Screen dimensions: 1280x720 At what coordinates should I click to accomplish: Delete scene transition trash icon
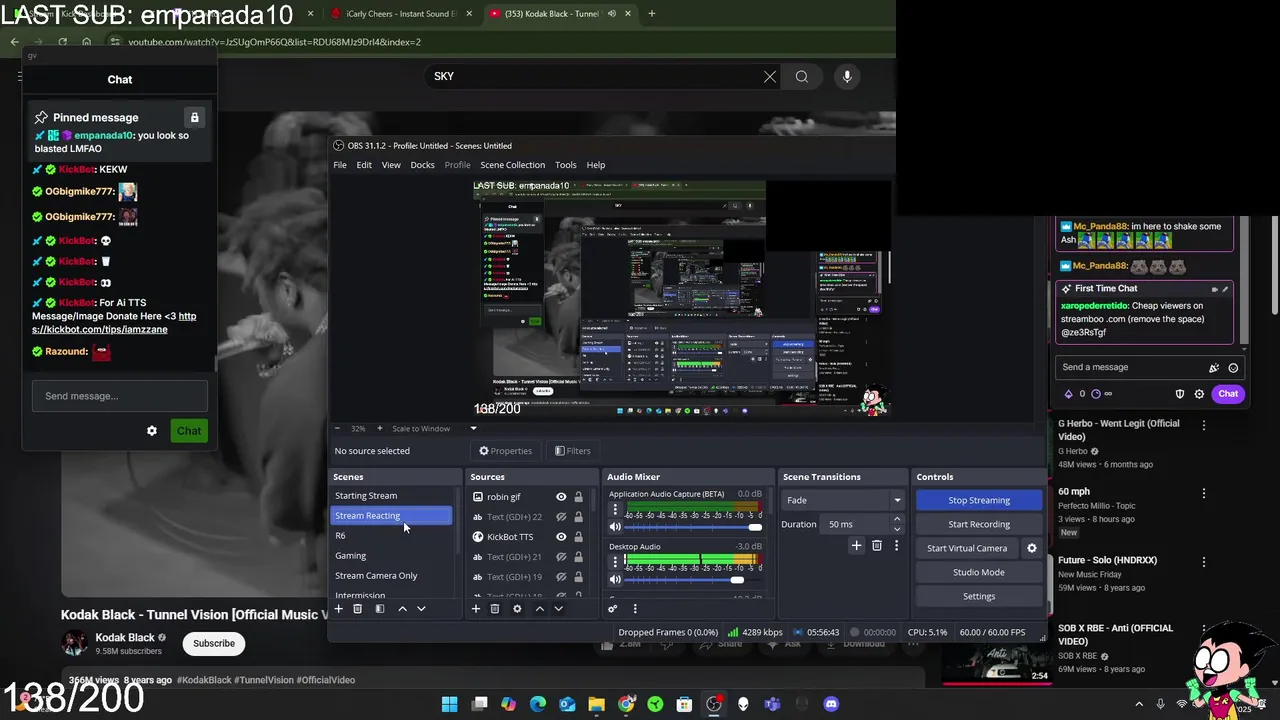point(877,545)
